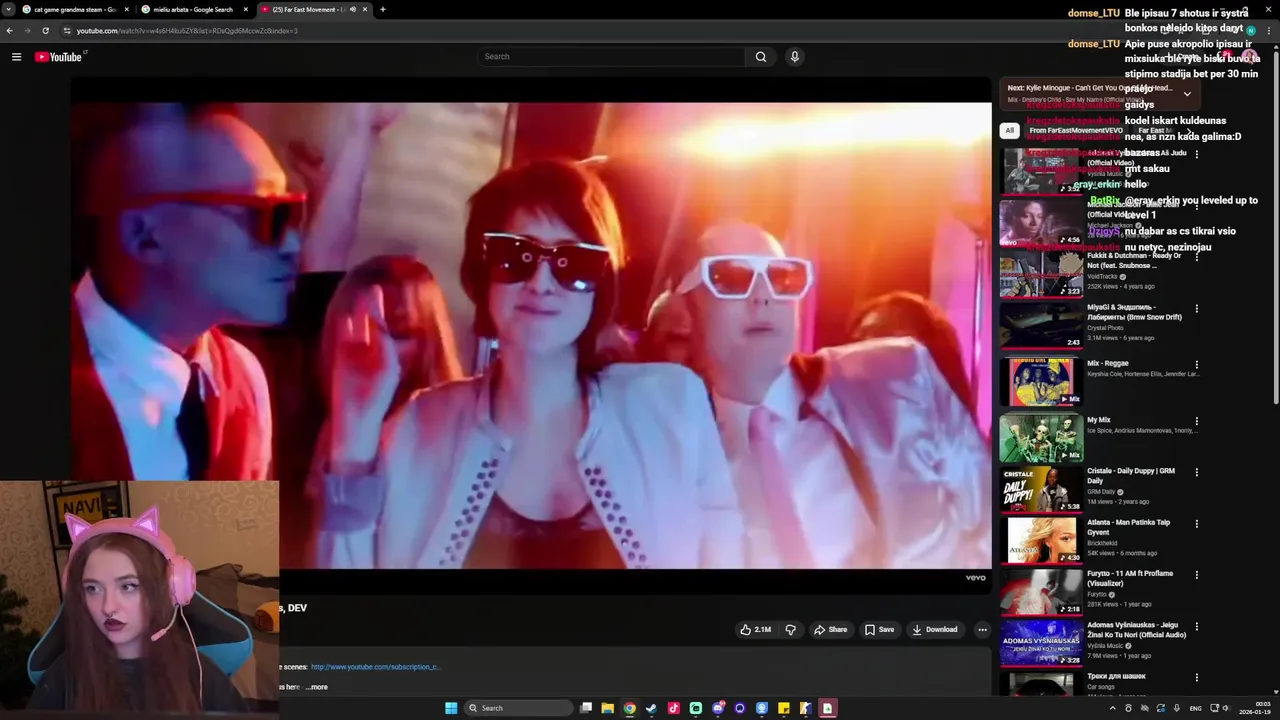The width and height of the screenshot is (1280, 720).
Task: Share this video
Action: [831, 630]
